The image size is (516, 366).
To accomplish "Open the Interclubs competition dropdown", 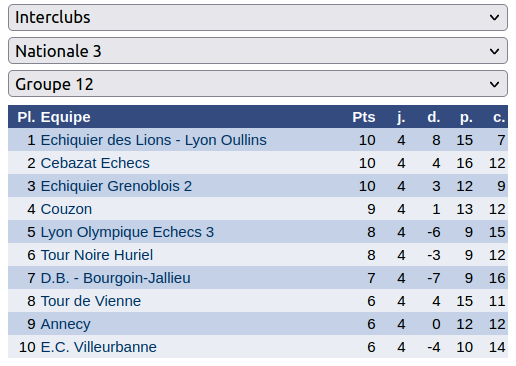I will point(258,17).
